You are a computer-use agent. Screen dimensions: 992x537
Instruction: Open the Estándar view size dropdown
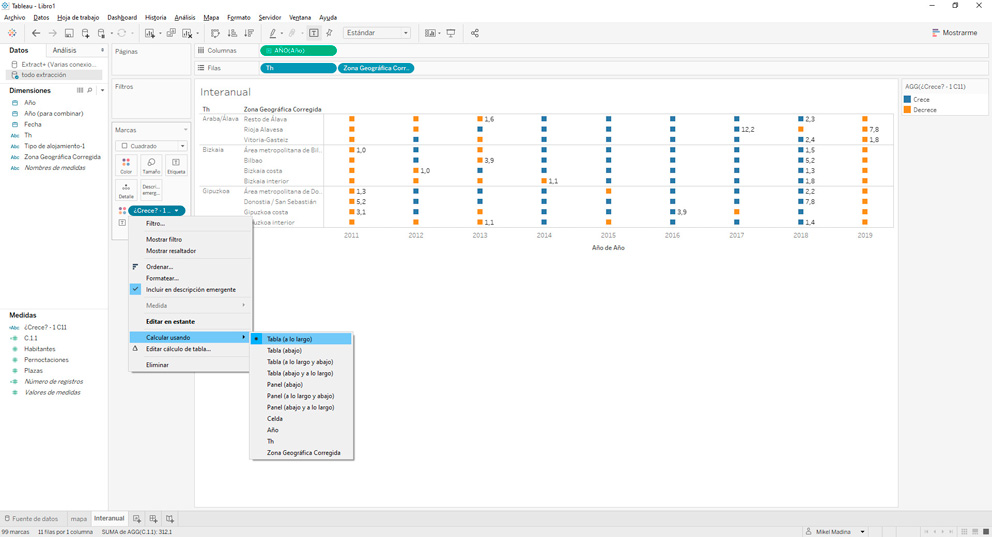click(x=377, y=33)
